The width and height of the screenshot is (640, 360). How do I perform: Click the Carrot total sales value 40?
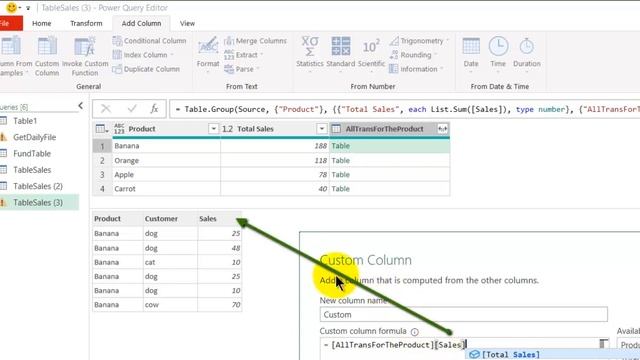coord(275,189)
